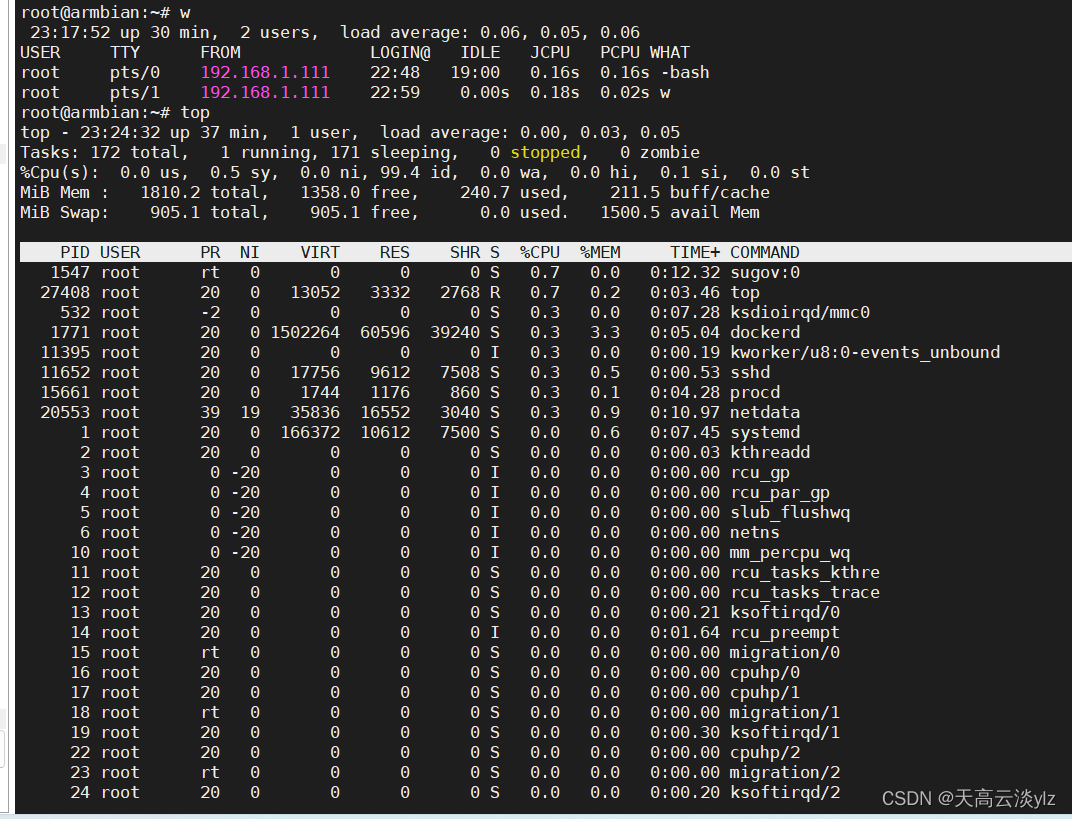Click the 19:00 idle time value
The width and height of the screenshot is (1072, 819).
(475, 72)
